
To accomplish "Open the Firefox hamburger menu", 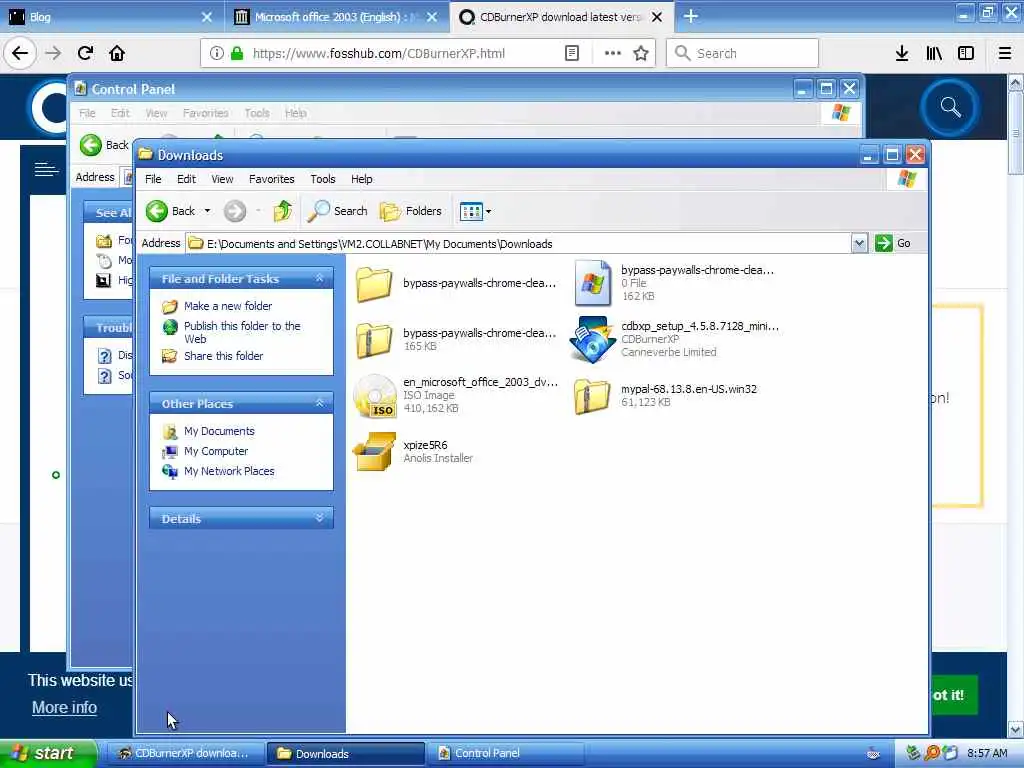I will tap(1004, 53).
